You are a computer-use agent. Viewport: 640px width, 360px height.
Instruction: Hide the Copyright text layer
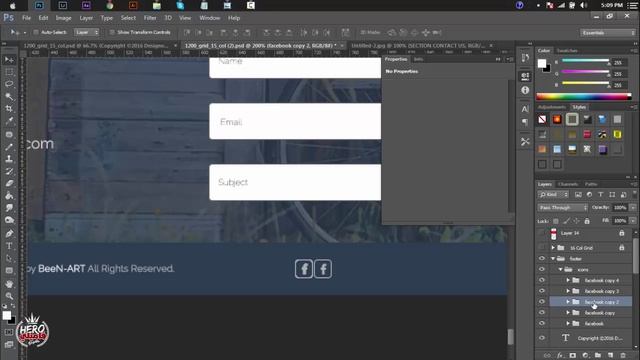click(x=542, y=338)
